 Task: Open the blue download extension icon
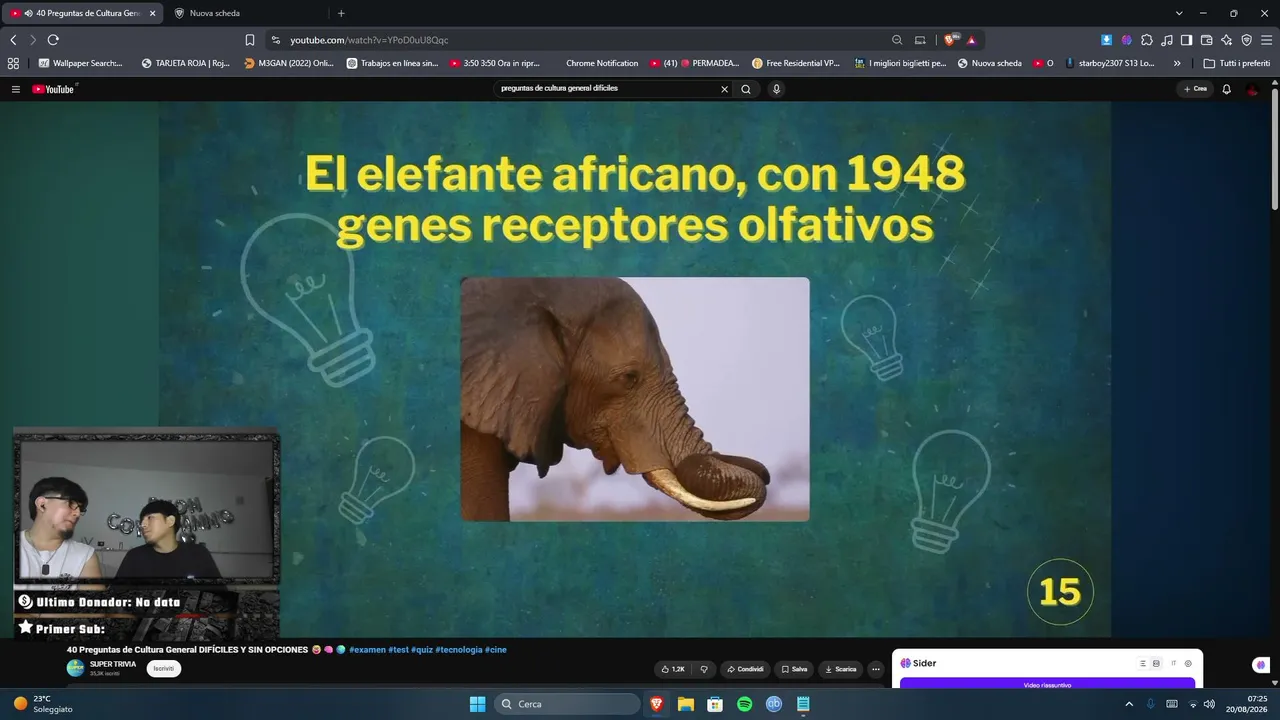coord(1107,40)
